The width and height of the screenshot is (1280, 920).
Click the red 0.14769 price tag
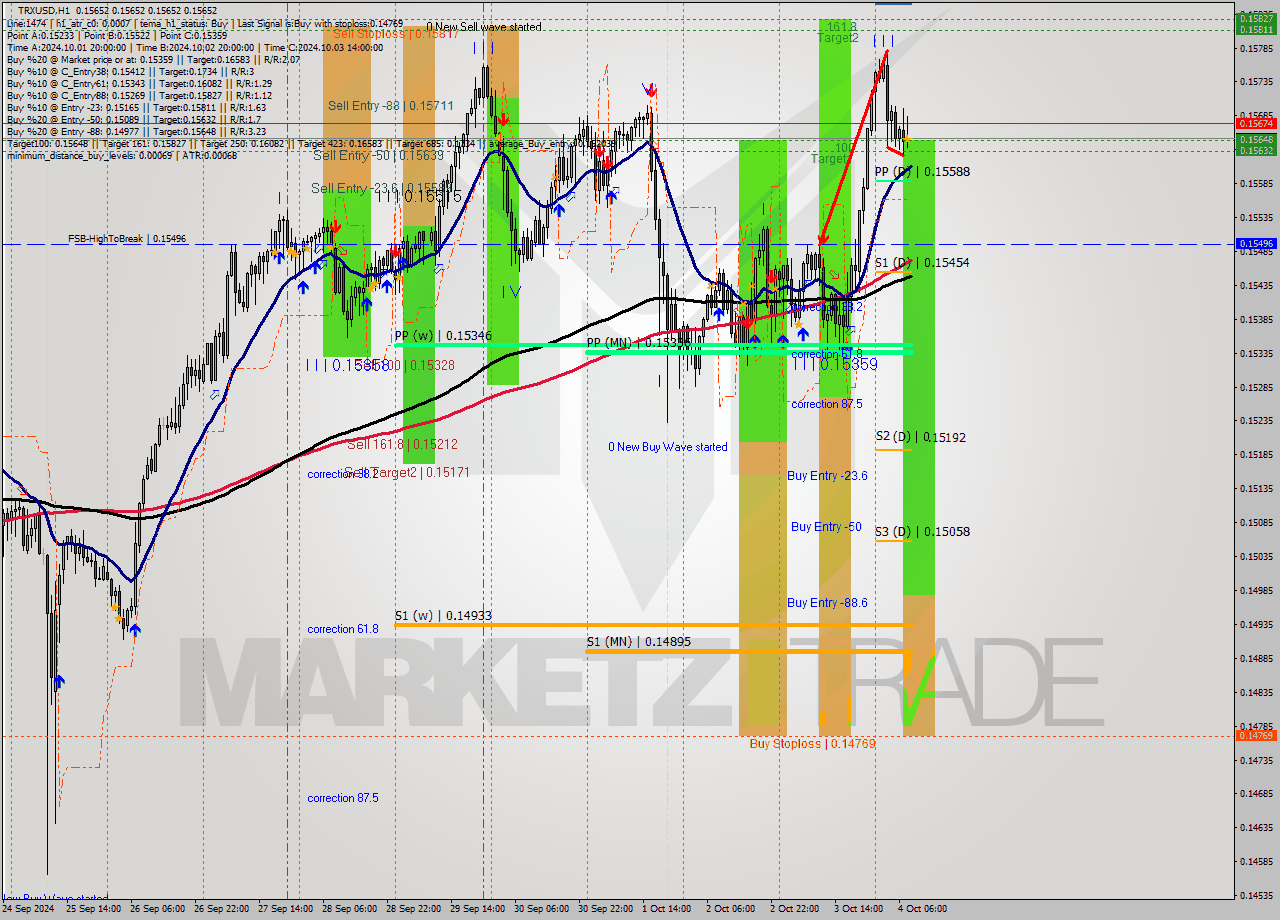coord(1257,735)
